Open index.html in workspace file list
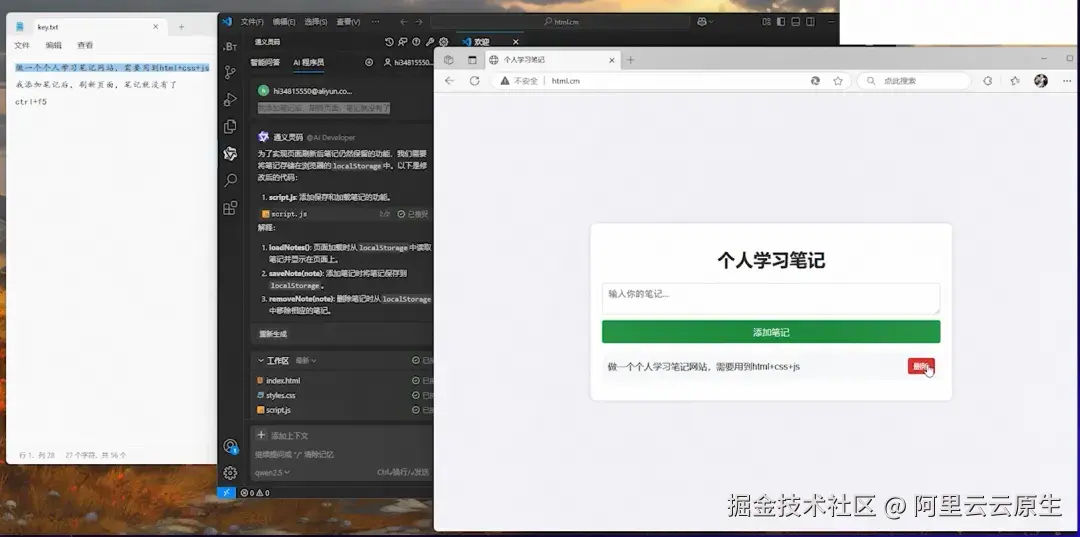The height and width of the screenshot is (537, 1080). pos(283,380)
